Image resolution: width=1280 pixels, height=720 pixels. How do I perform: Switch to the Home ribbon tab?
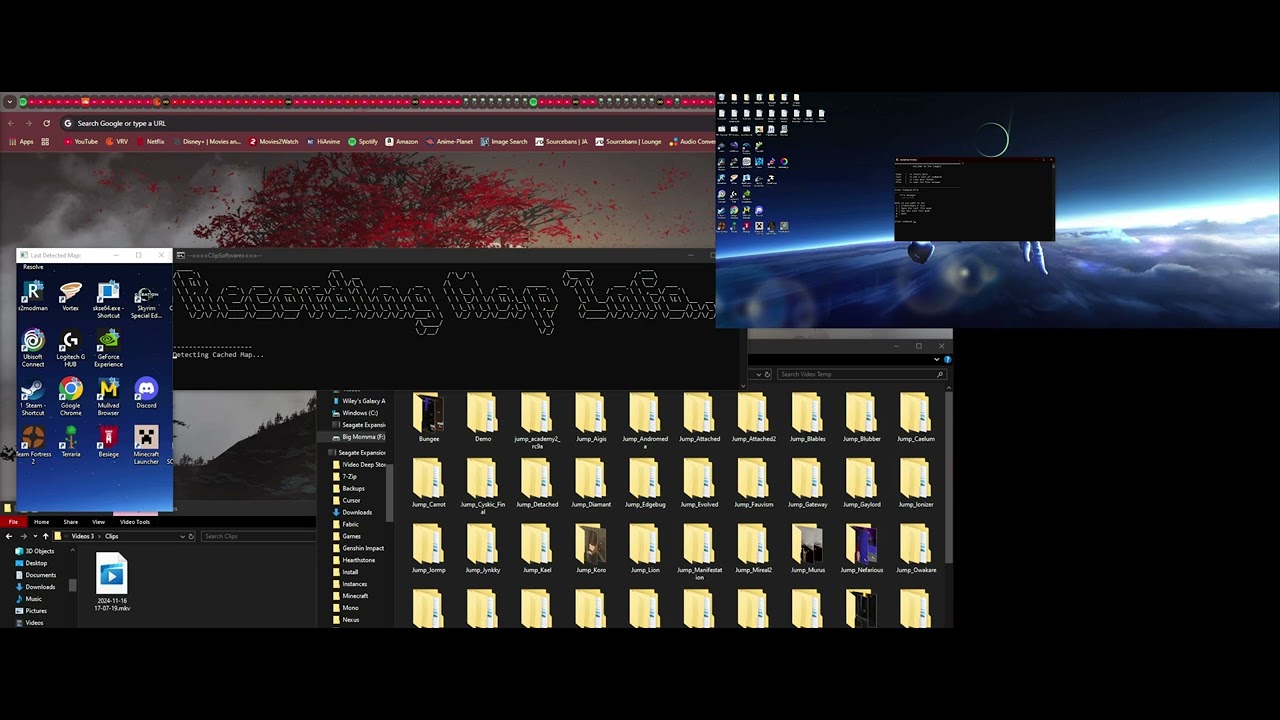(x=41, y=522)
